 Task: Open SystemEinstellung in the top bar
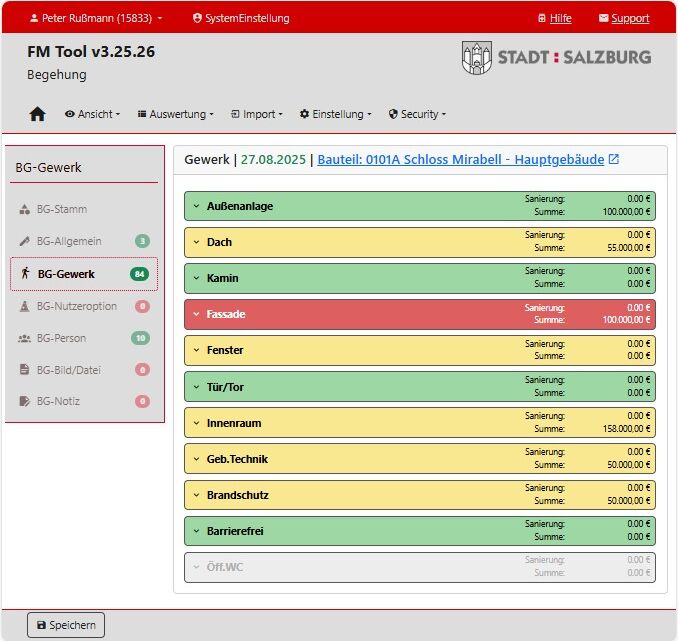(x=241, y=18)
